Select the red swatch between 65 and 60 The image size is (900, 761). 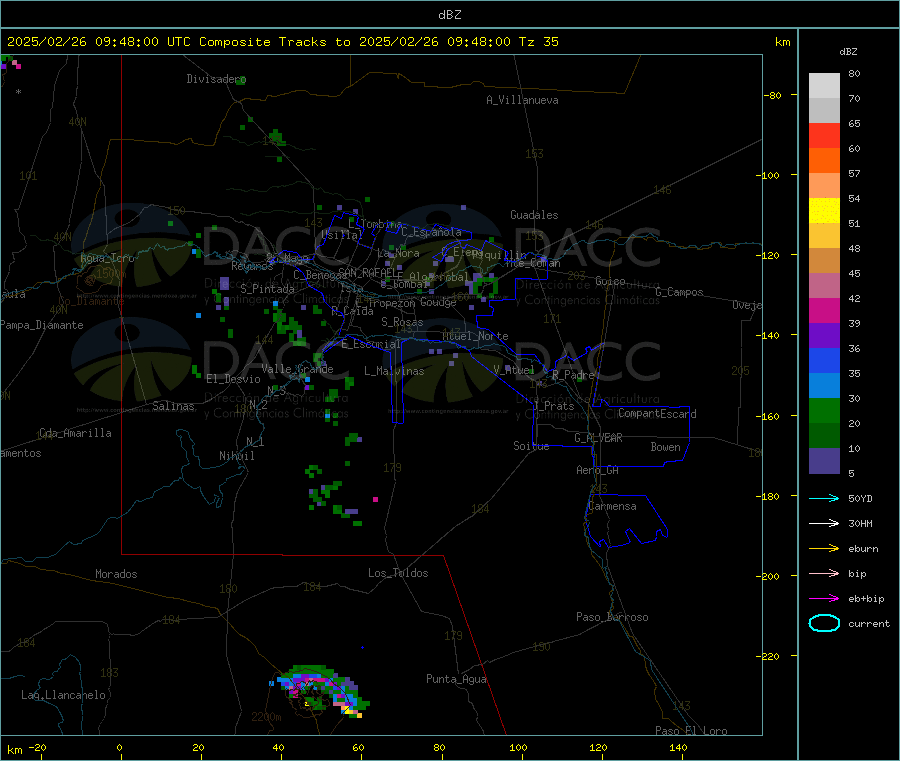point(824,135)
